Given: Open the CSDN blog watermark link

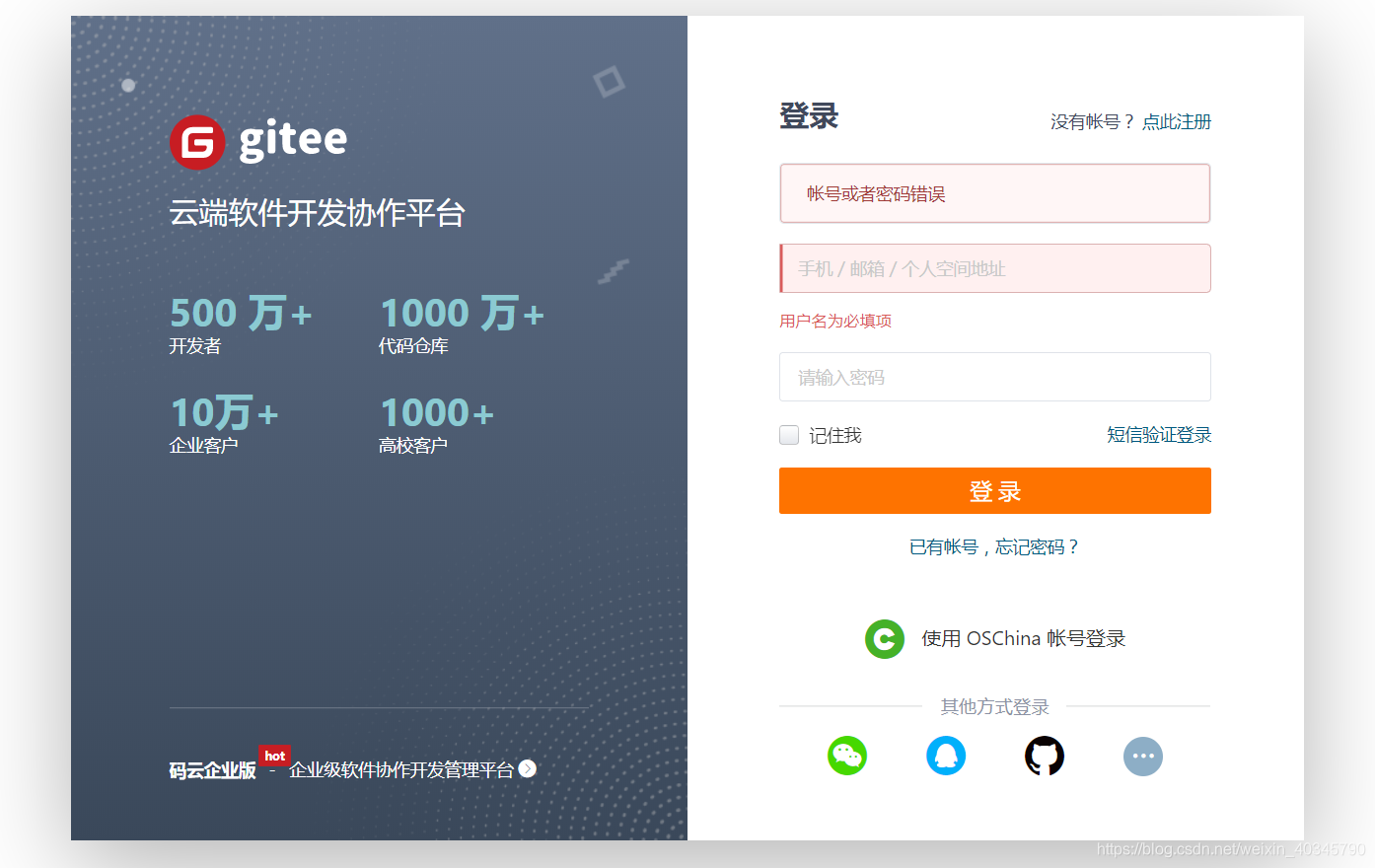Looking at the screenshot, I should coord(1231,848).
